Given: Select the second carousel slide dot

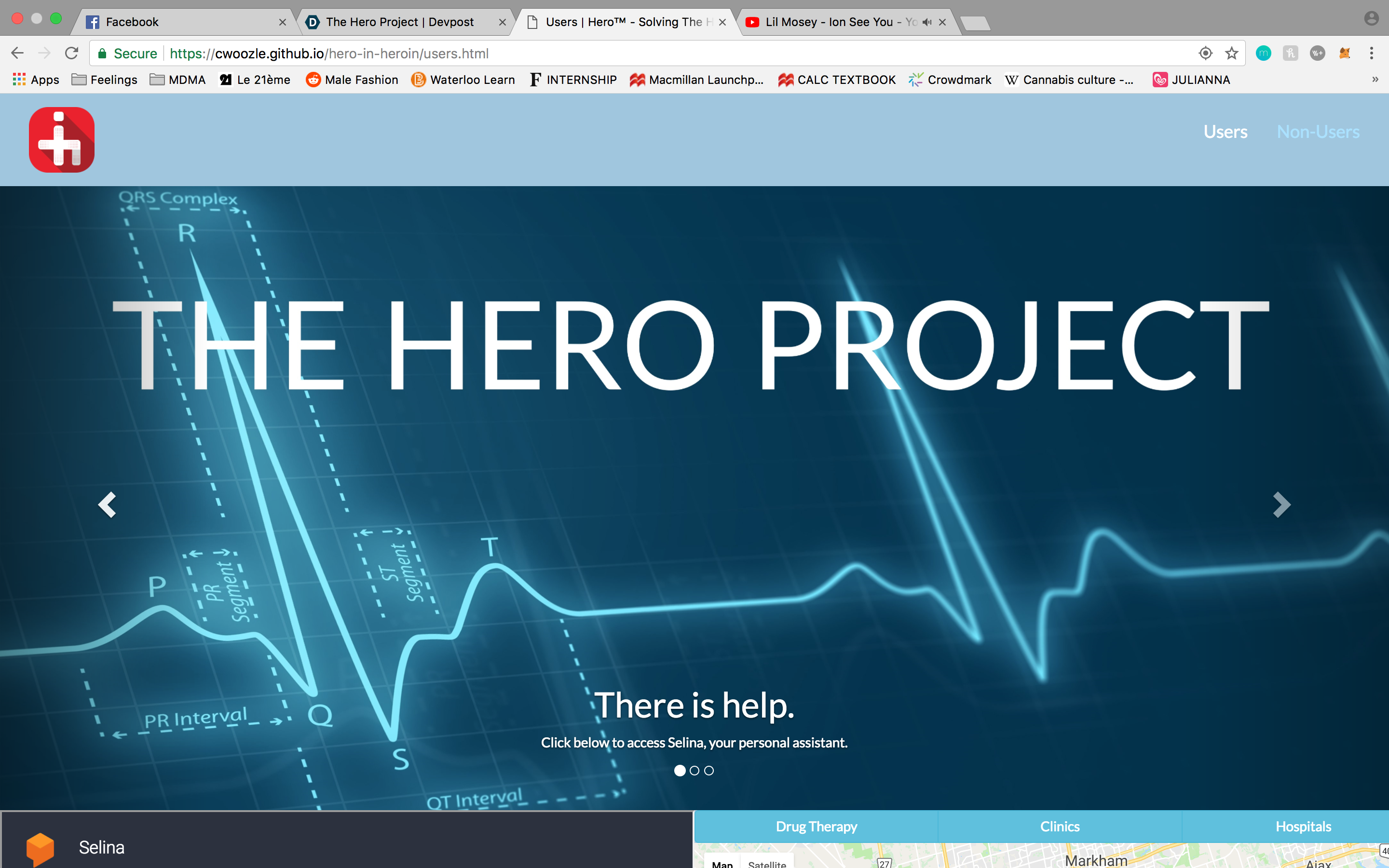Looking at the screenshot, I should point(694,771).
